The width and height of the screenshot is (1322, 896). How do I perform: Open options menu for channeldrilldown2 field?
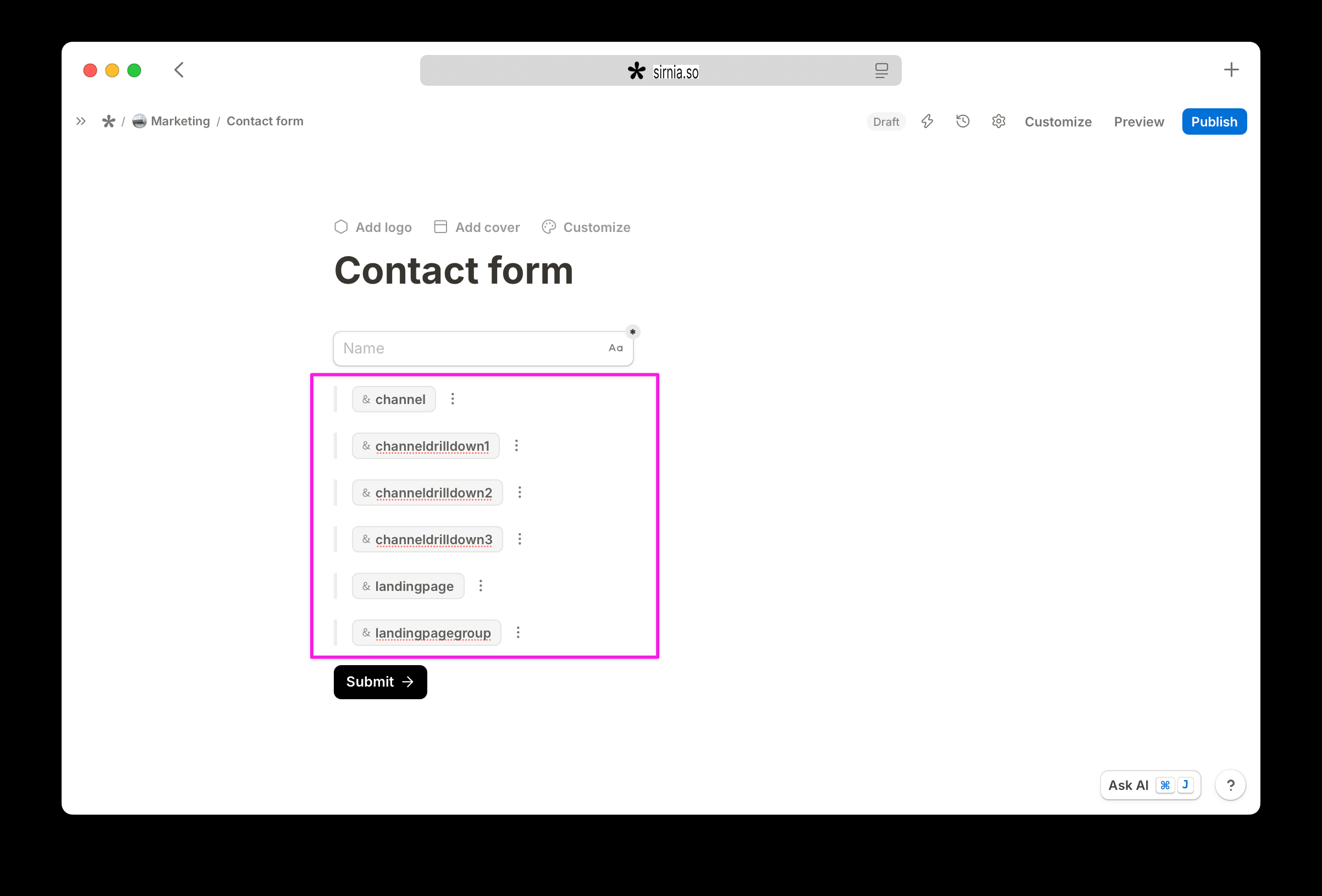(519, 493)
